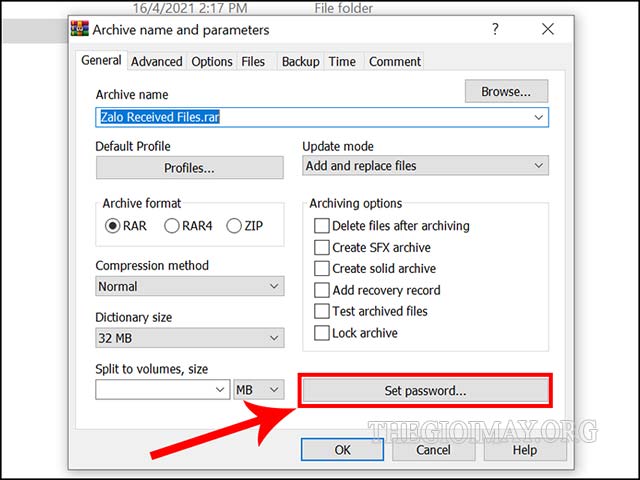Select the RAR format radio button
This screenshot has height=480, width=640.
pyautogui.click(x=112, y=226)
